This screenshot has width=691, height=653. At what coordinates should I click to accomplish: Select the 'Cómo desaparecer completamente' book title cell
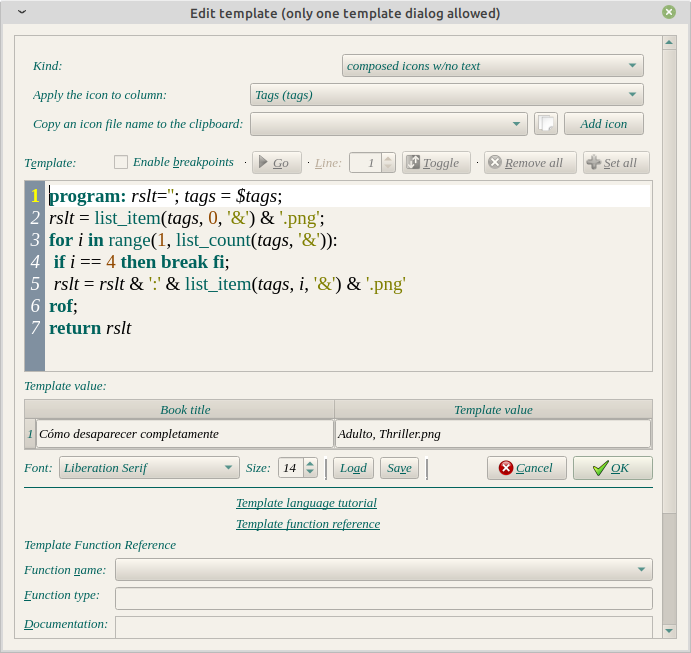click(x=185, y=434)
